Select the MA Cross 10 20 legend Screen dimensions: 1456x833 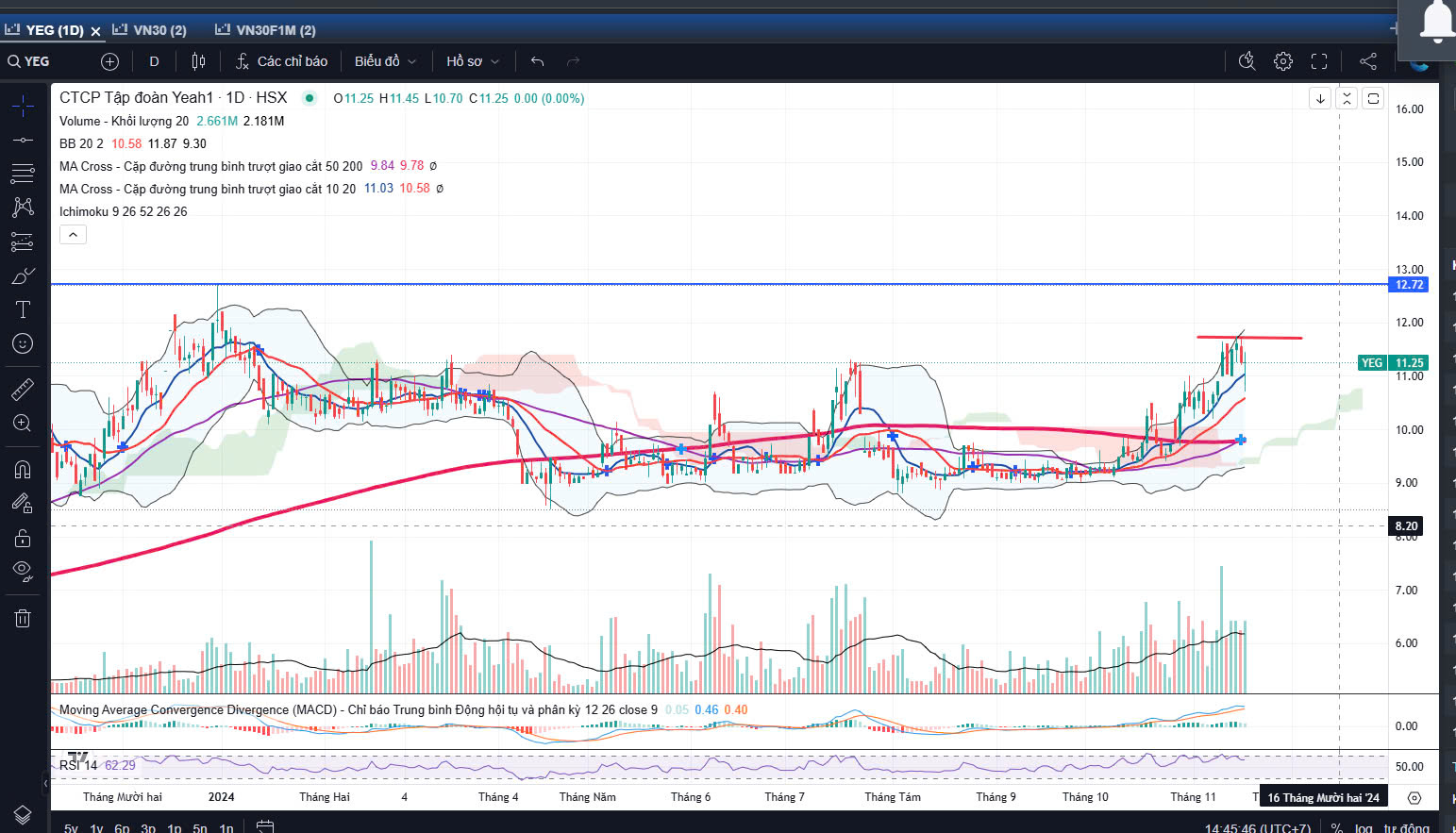[208, 189]
